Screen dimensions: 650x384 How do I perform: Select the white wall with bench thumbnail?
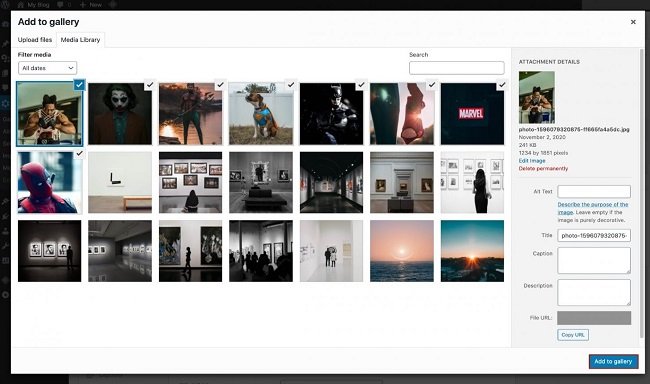(x=120, y=182)
